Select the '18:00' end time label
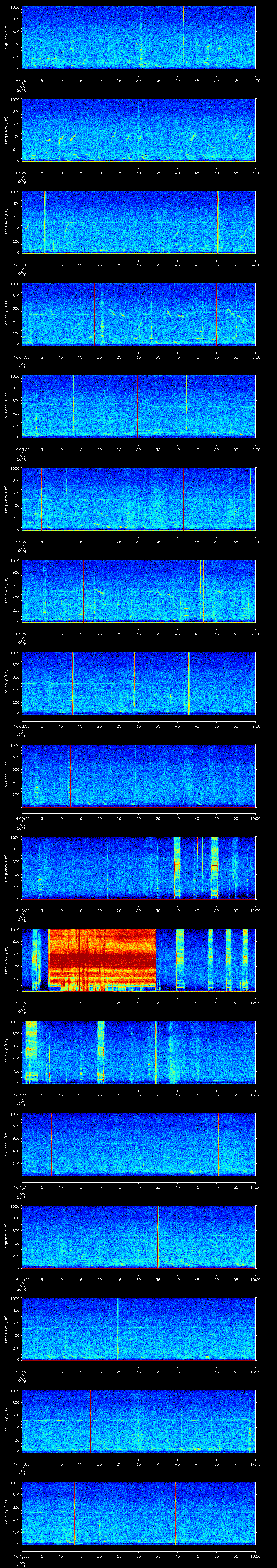The image size is (277, 1568). [255, 1556]
